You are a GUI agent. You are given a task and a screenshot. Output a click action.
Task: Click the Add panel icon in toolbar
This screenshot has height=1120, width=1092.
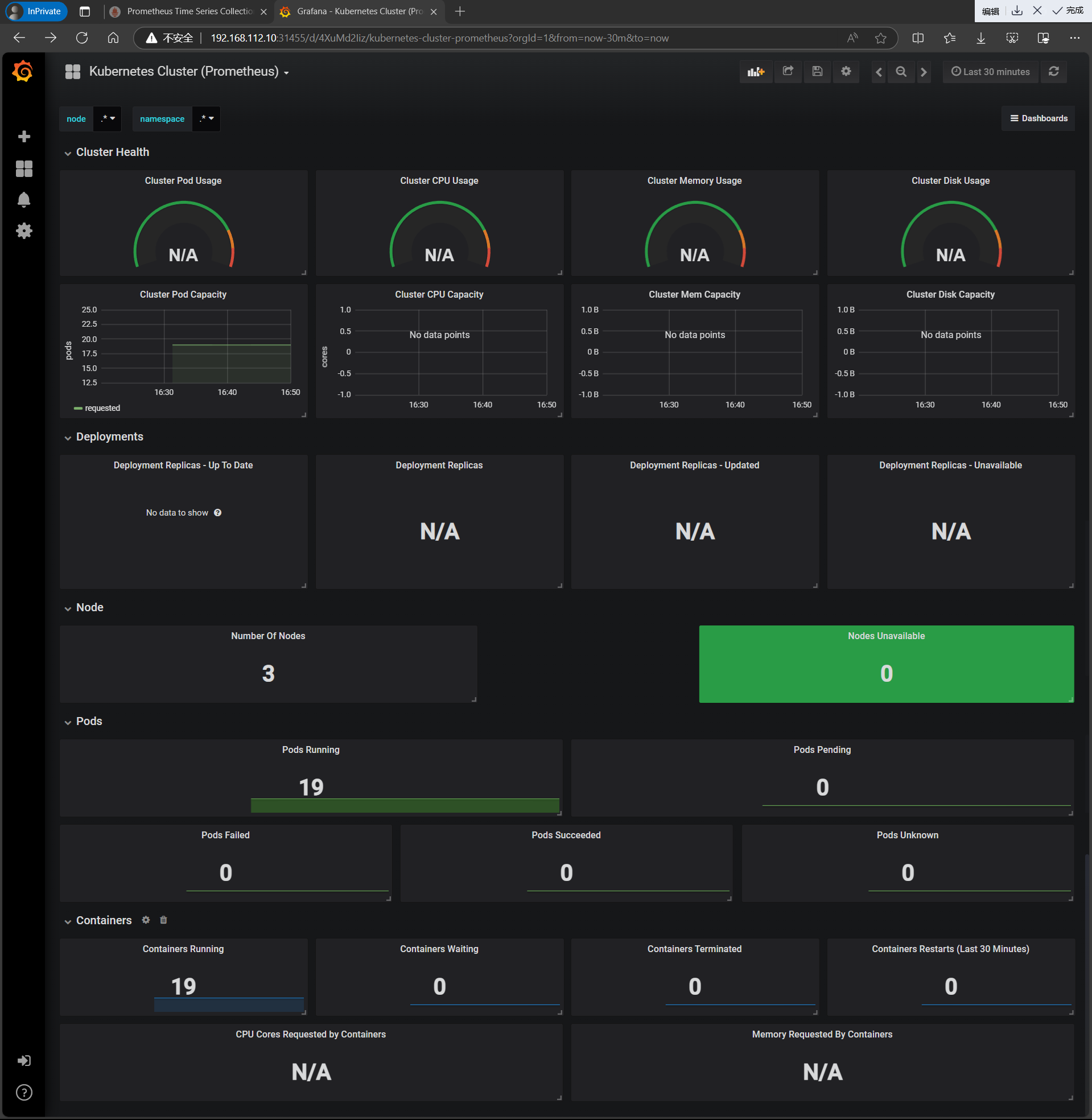coord(755,72)
